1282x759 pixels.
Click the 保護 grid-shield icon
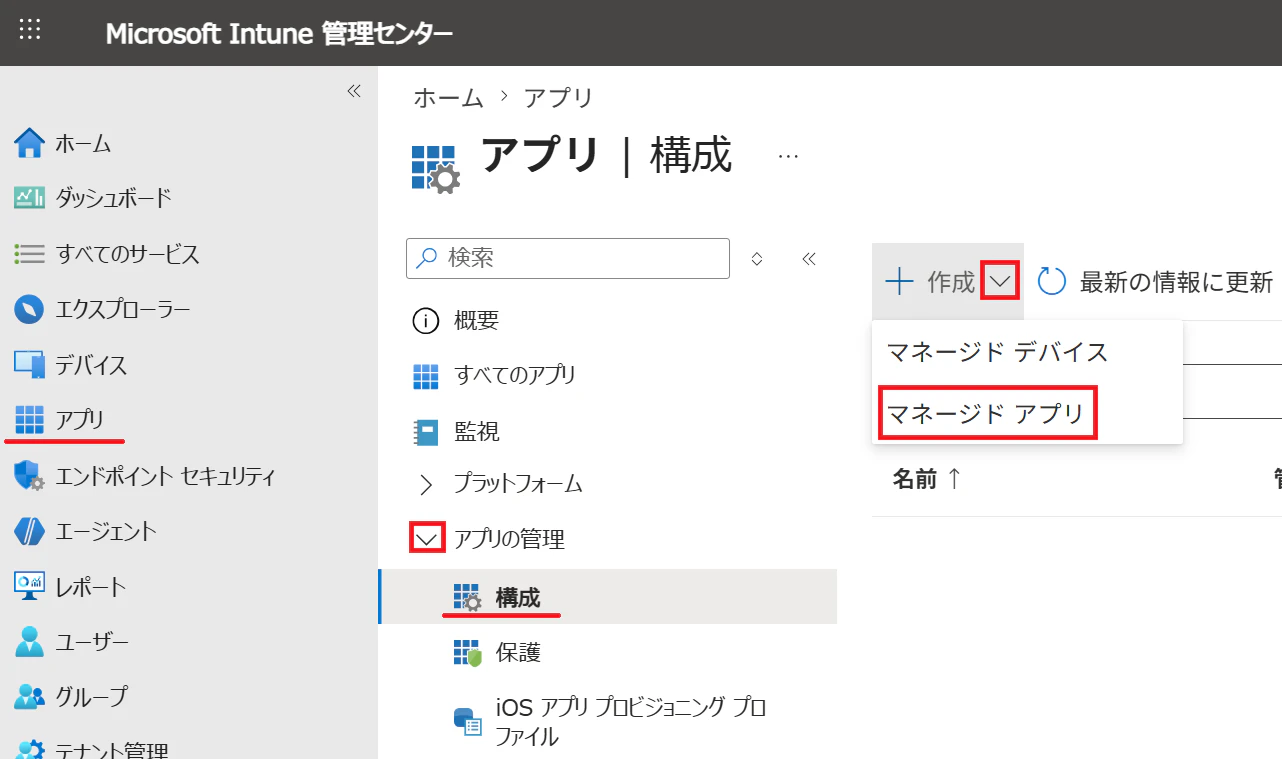[x=467, y=653]
